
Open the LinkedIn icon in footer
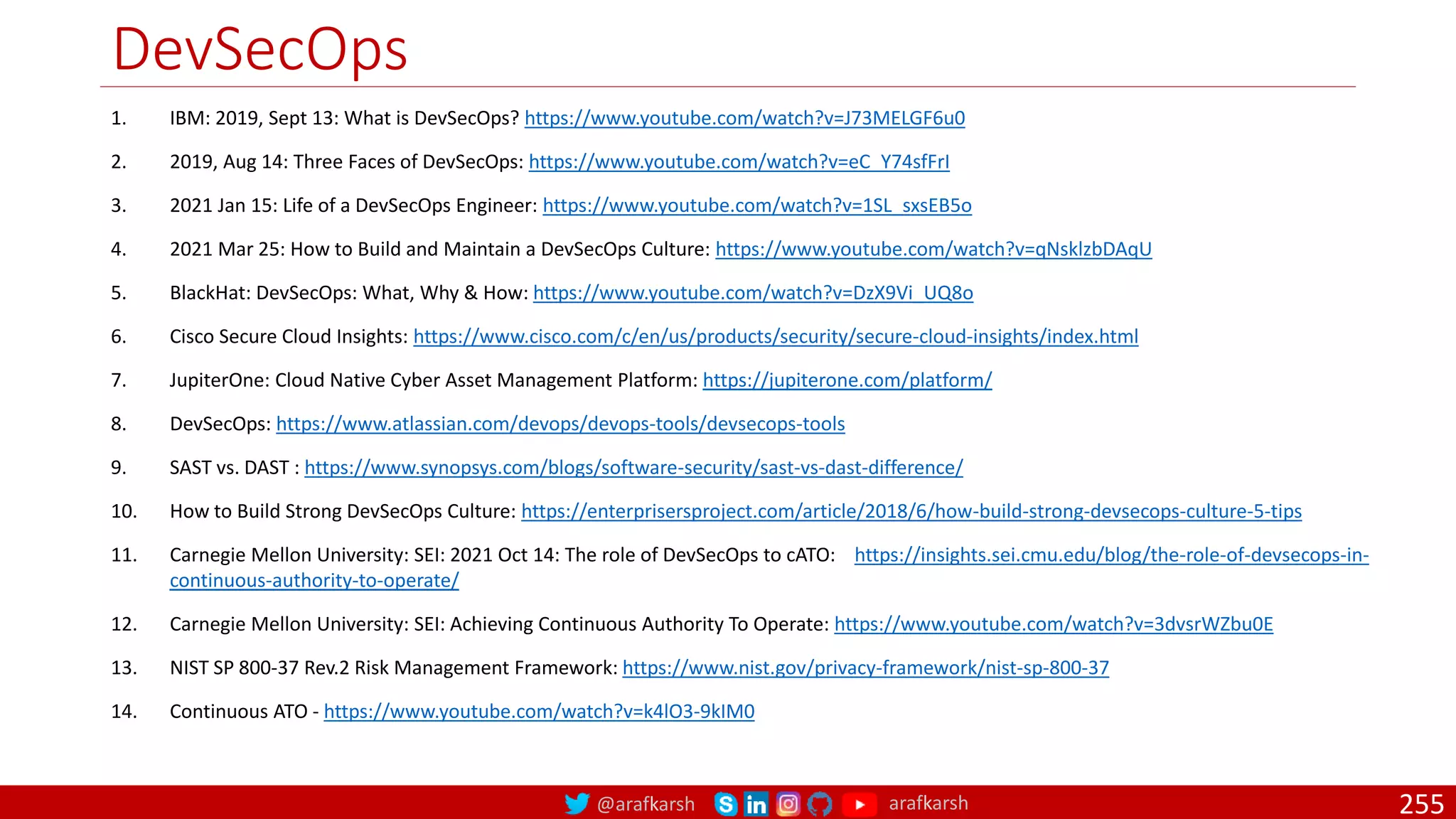click(756, 804)
